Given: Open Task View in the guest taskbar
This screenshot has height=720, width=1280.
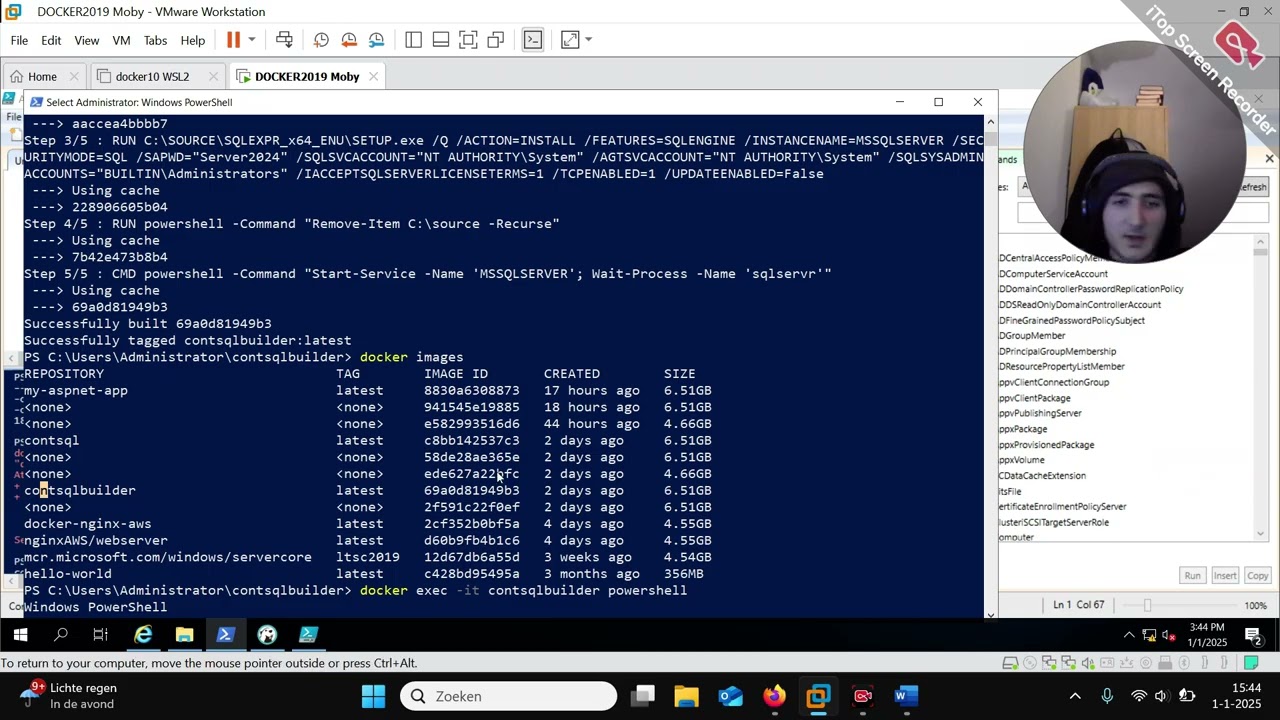Looking at the screenshot, I should tap(100, 635).
